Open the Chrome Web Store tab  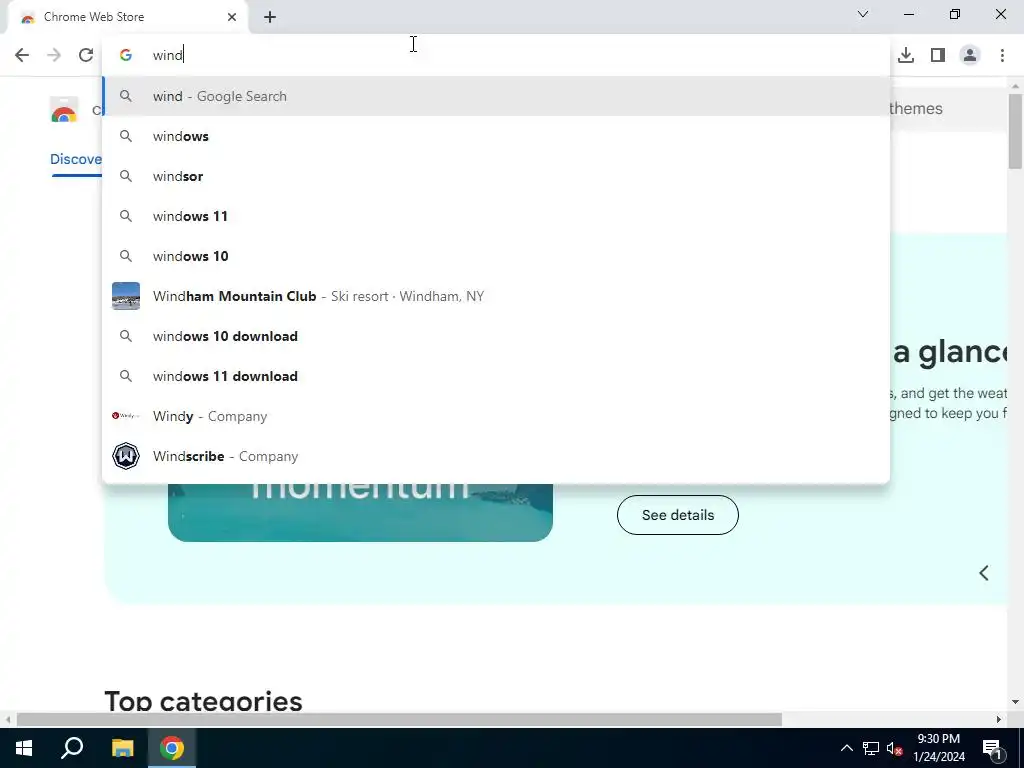127,17
